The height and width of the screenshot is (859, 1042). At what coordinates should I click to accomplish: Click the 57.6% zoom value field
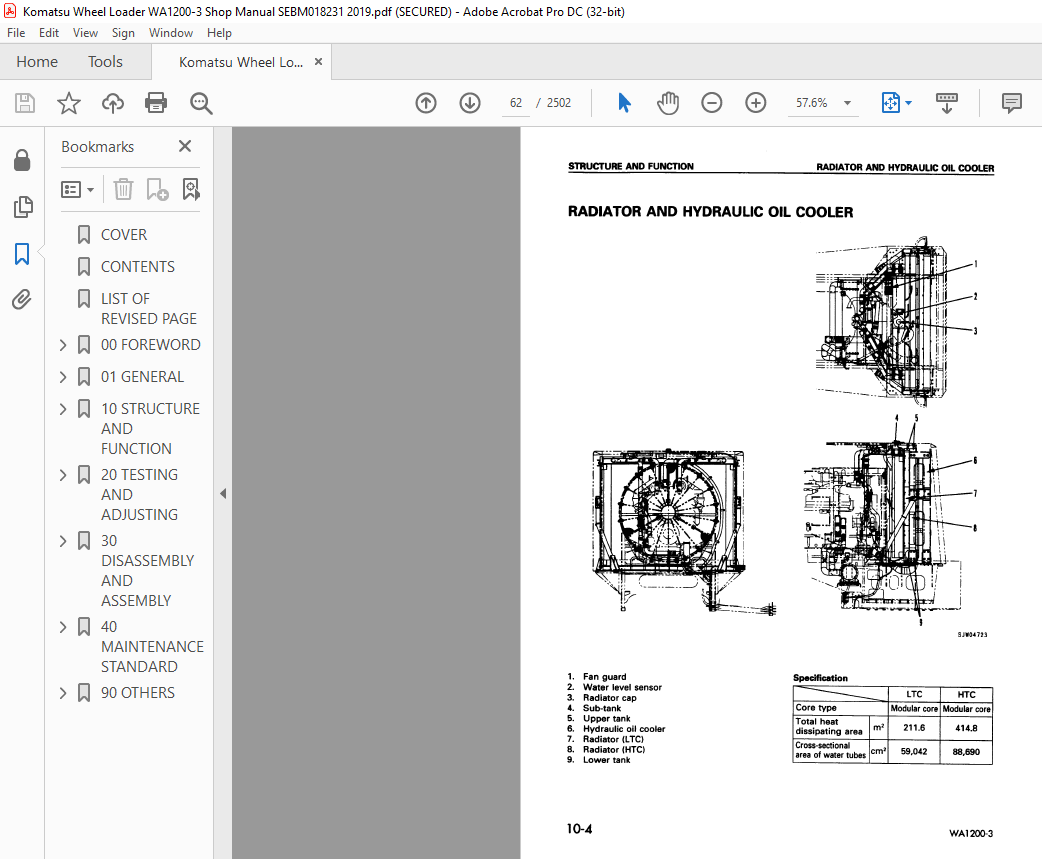(x=811, y=103)
